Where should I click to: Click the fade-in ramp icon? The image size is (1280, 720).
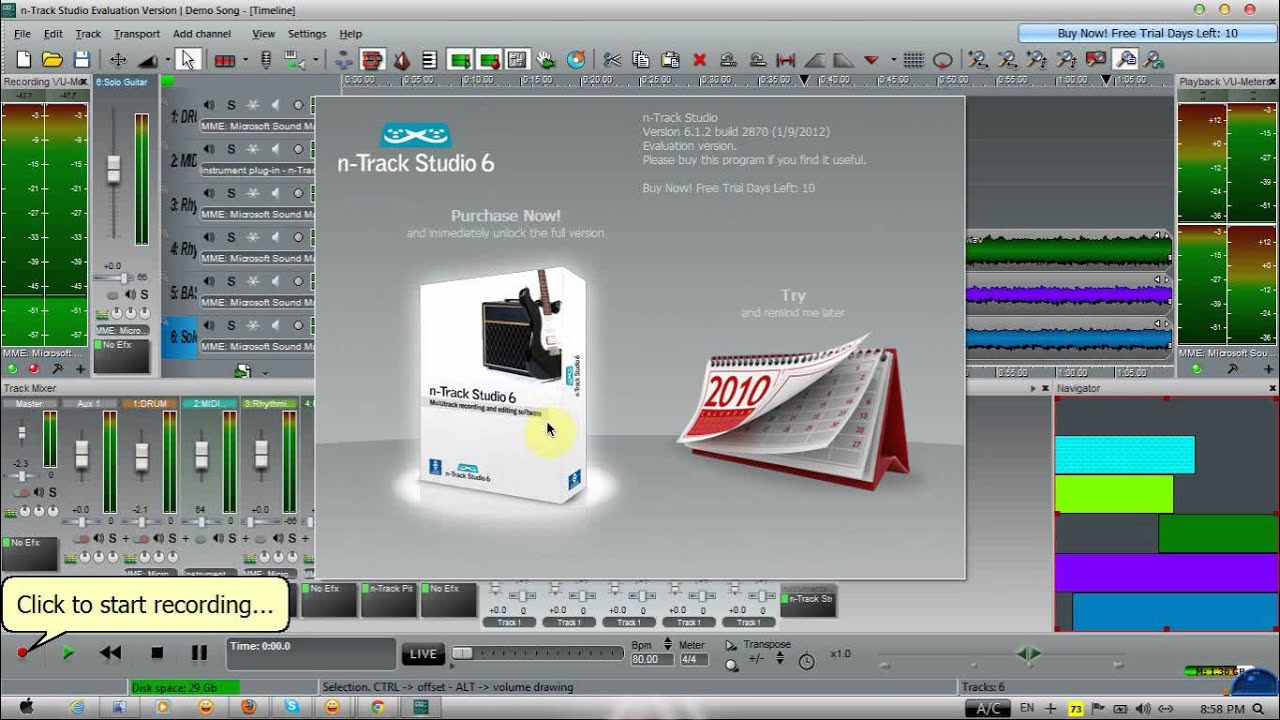815,60
